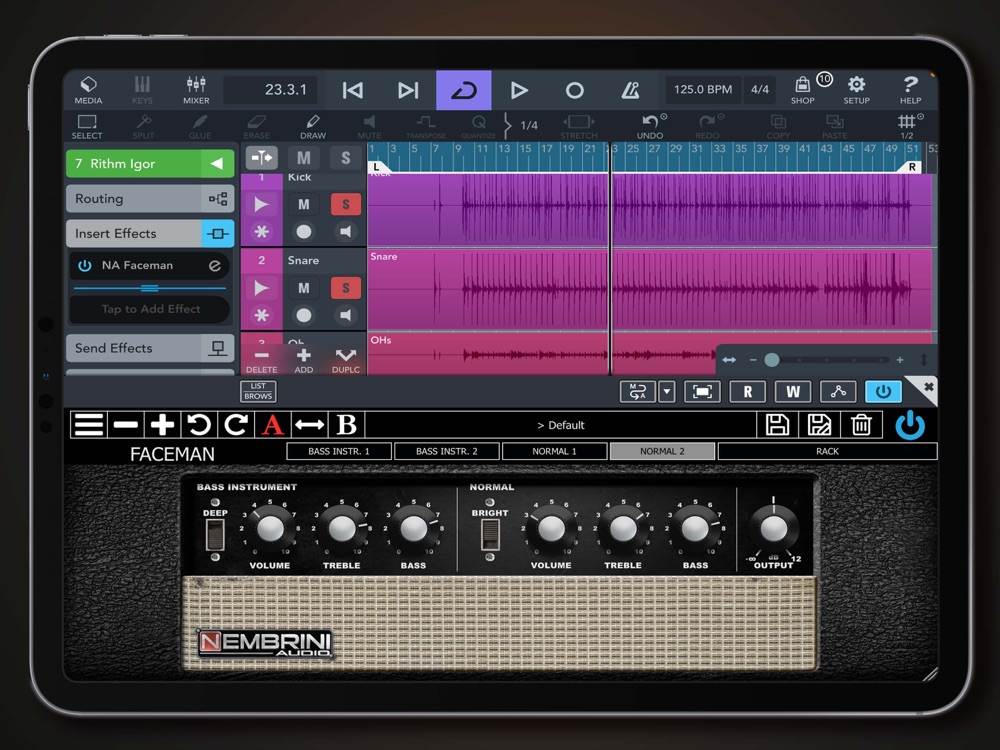Image resolution: width=1000 pixels, height=750 pixels.
Task: Open the Shop
Action: click(802, 90)
